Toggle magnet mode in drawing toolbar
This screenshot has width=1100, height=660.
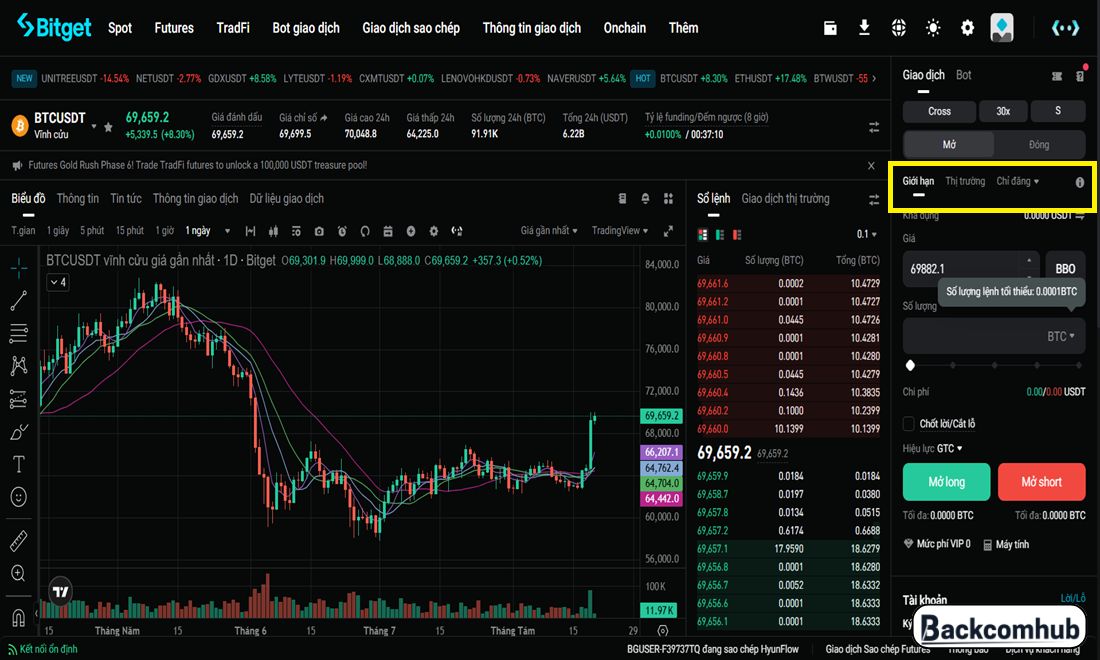(x=19, y=617)
